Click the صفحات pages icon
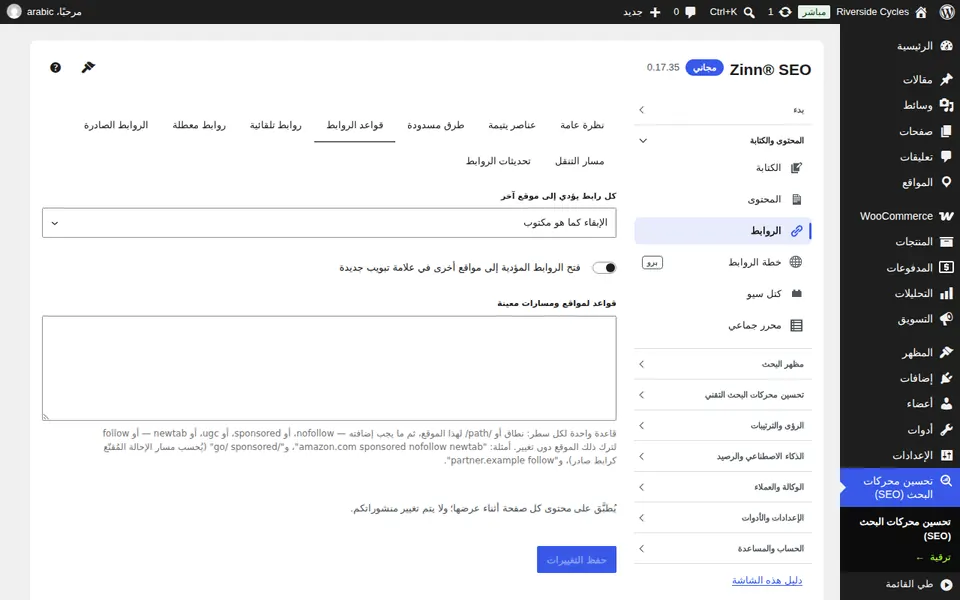This screenshot has width=960, height=600. point(947,131)
